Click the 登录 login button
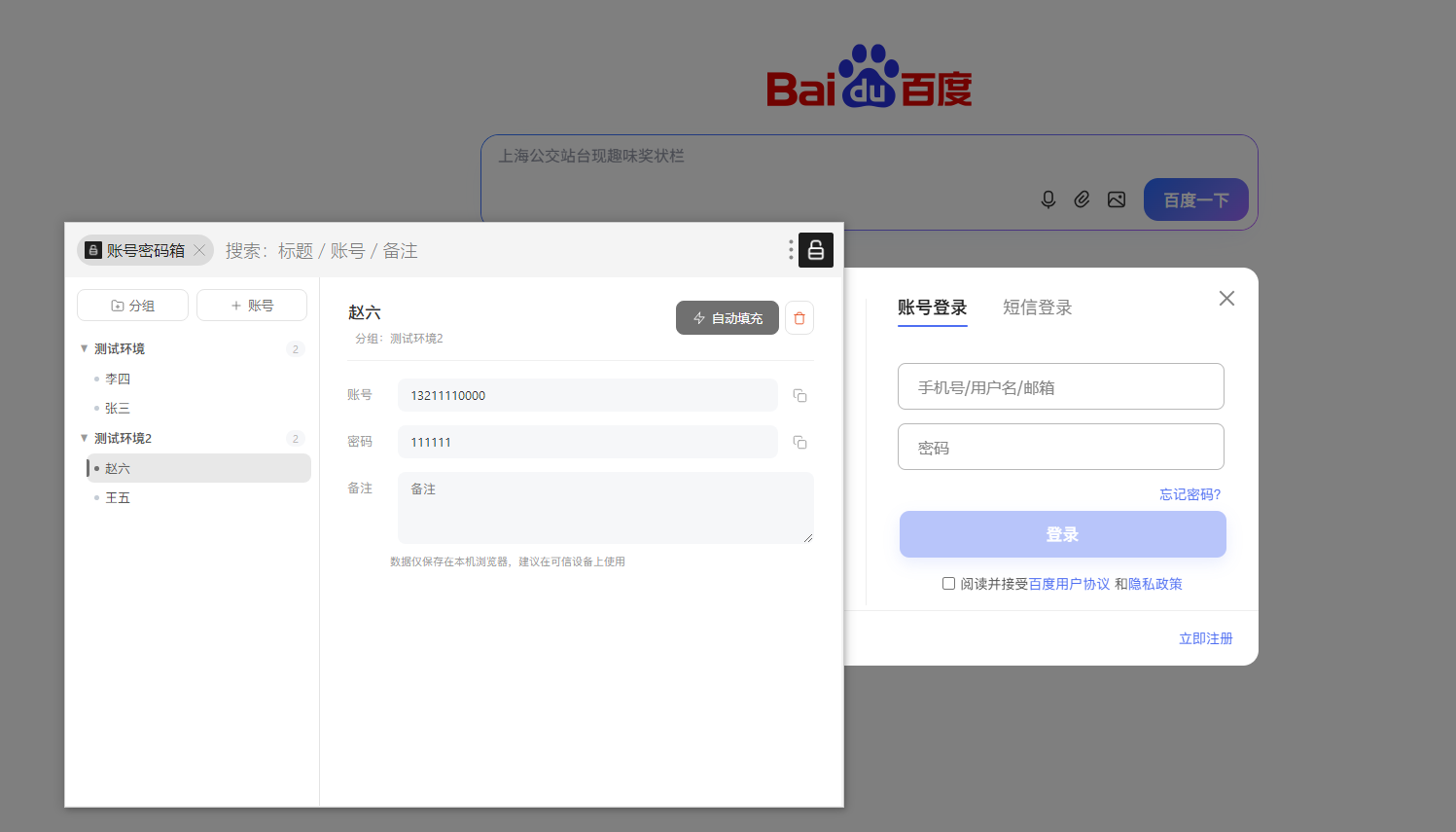1456x832 pixels. coord(1062,534)
